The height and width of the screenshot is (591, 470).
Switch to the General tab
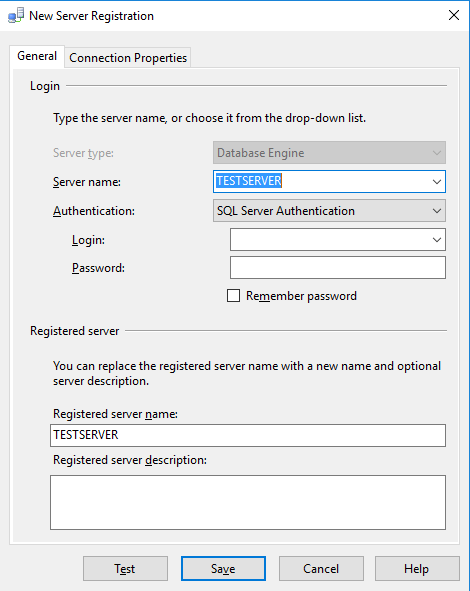[37, 56]
